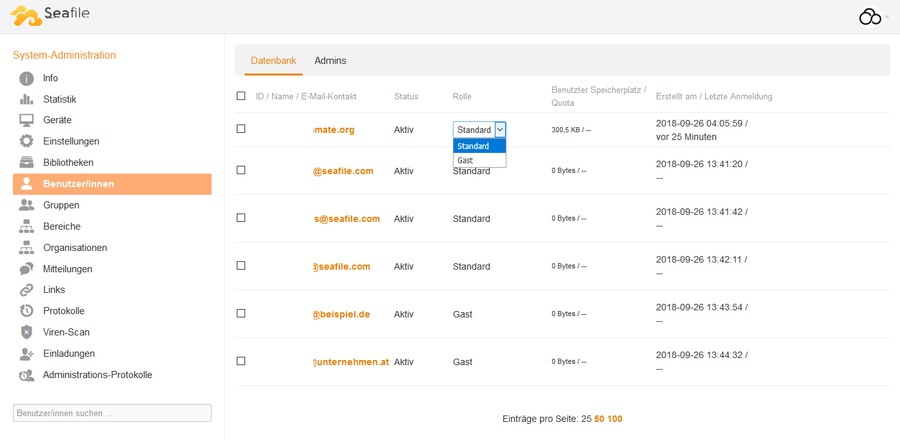Open Viren-Scan in the sidebar
Viewport: 900px width, 440px height.
(66, 332)
